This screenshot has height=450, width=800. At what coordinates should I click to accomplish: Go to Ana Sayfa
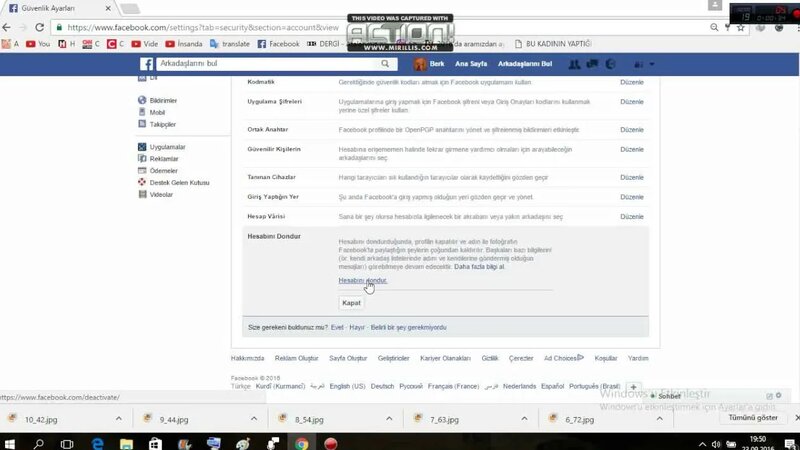[x=471, y=64]
